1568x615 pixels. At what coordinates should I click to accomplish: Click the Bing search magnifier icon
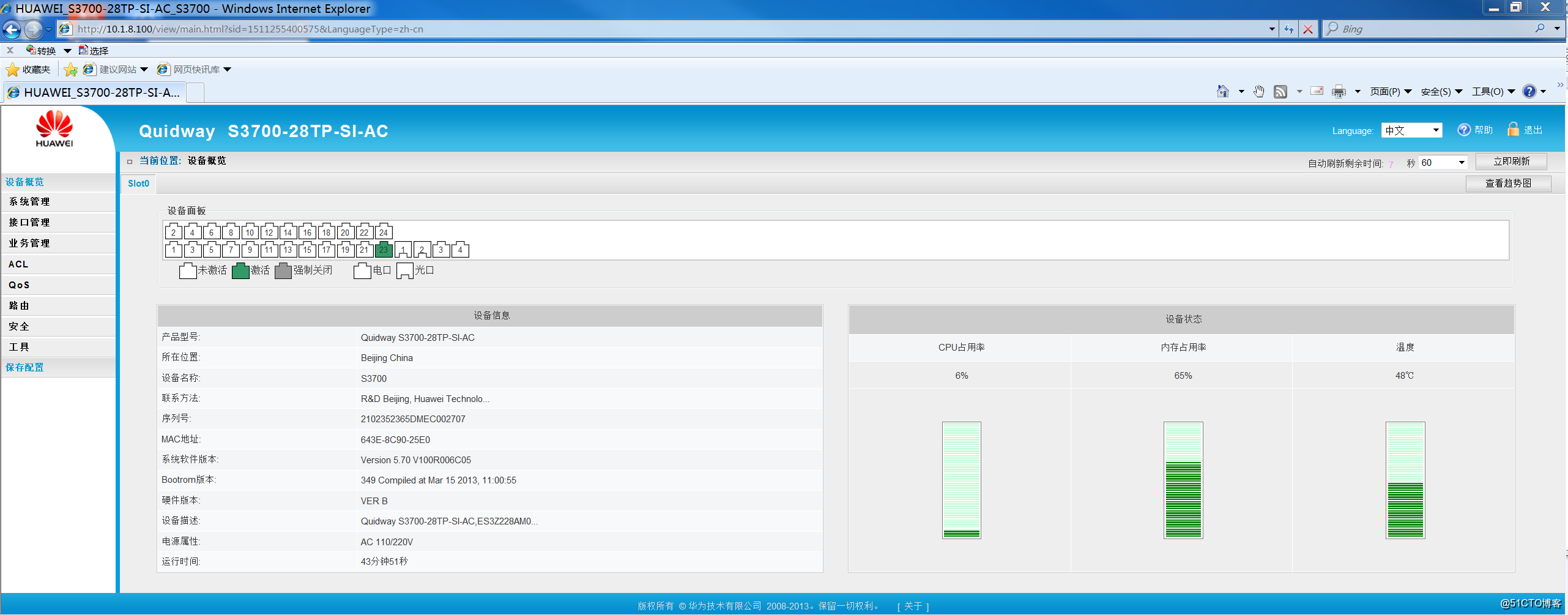click(1540, 28)
